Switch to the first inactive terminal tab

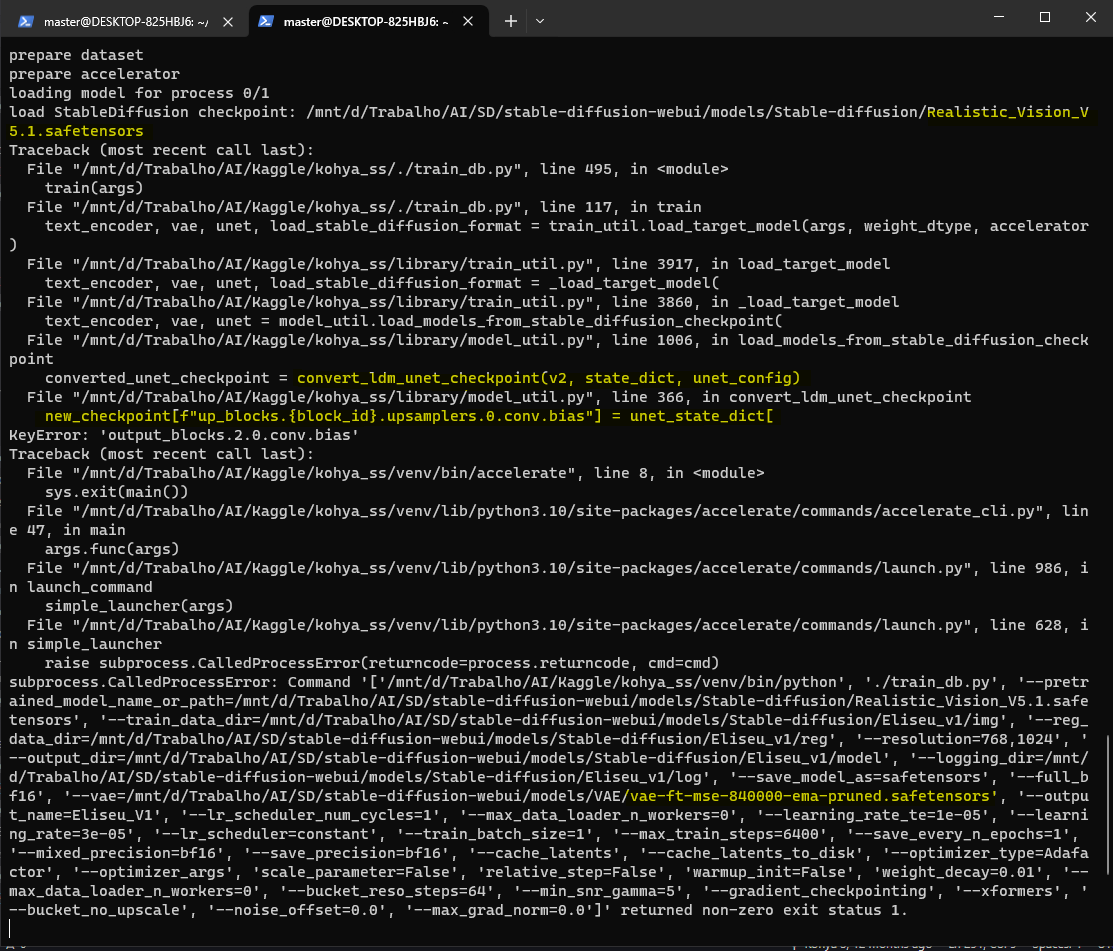124,21
